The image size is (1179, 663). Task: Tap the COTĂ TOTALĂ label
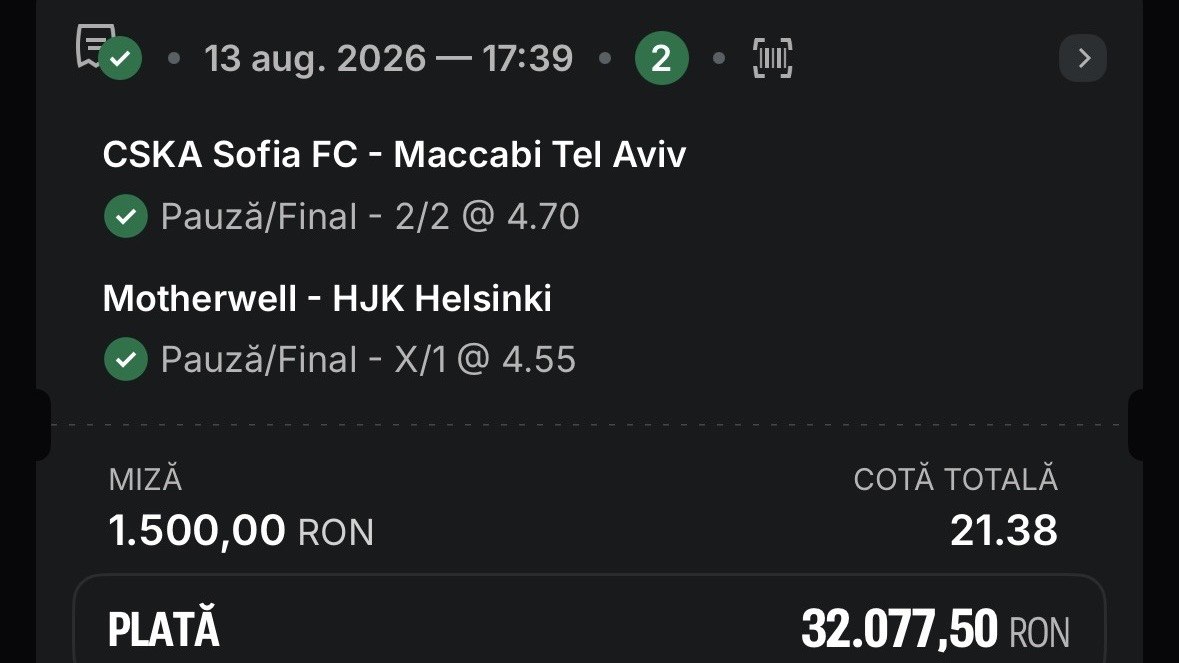956,480
